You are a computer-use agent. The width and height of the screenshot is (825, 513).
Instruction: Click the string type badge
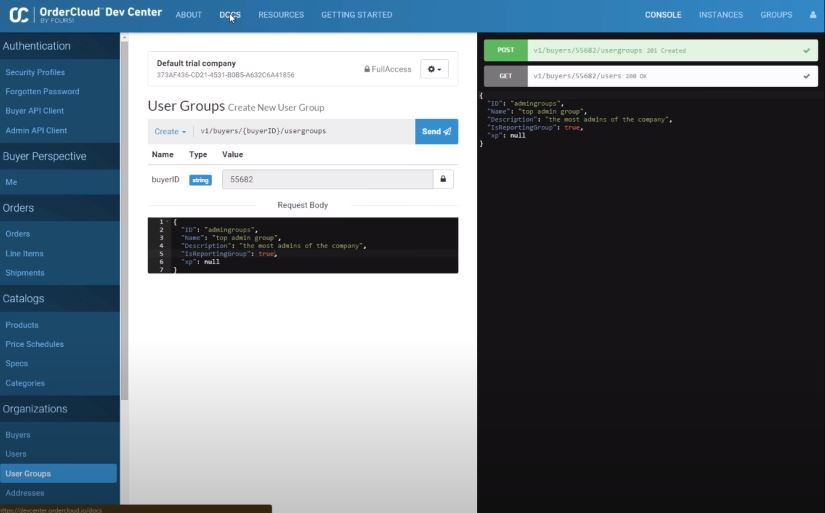click(x=200, y=180)
